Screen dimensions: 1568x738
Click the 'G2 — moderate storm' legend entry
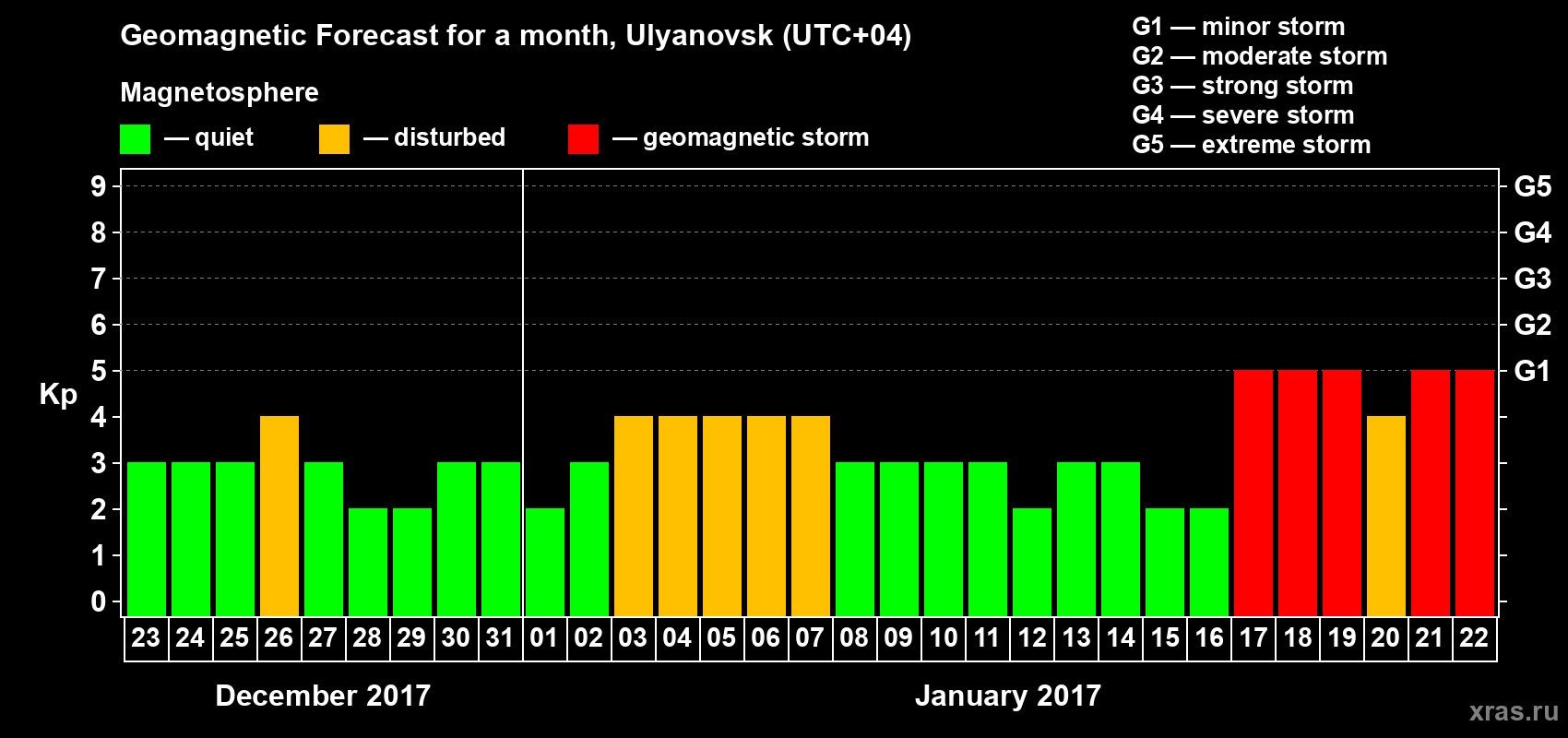(1260, 56)
